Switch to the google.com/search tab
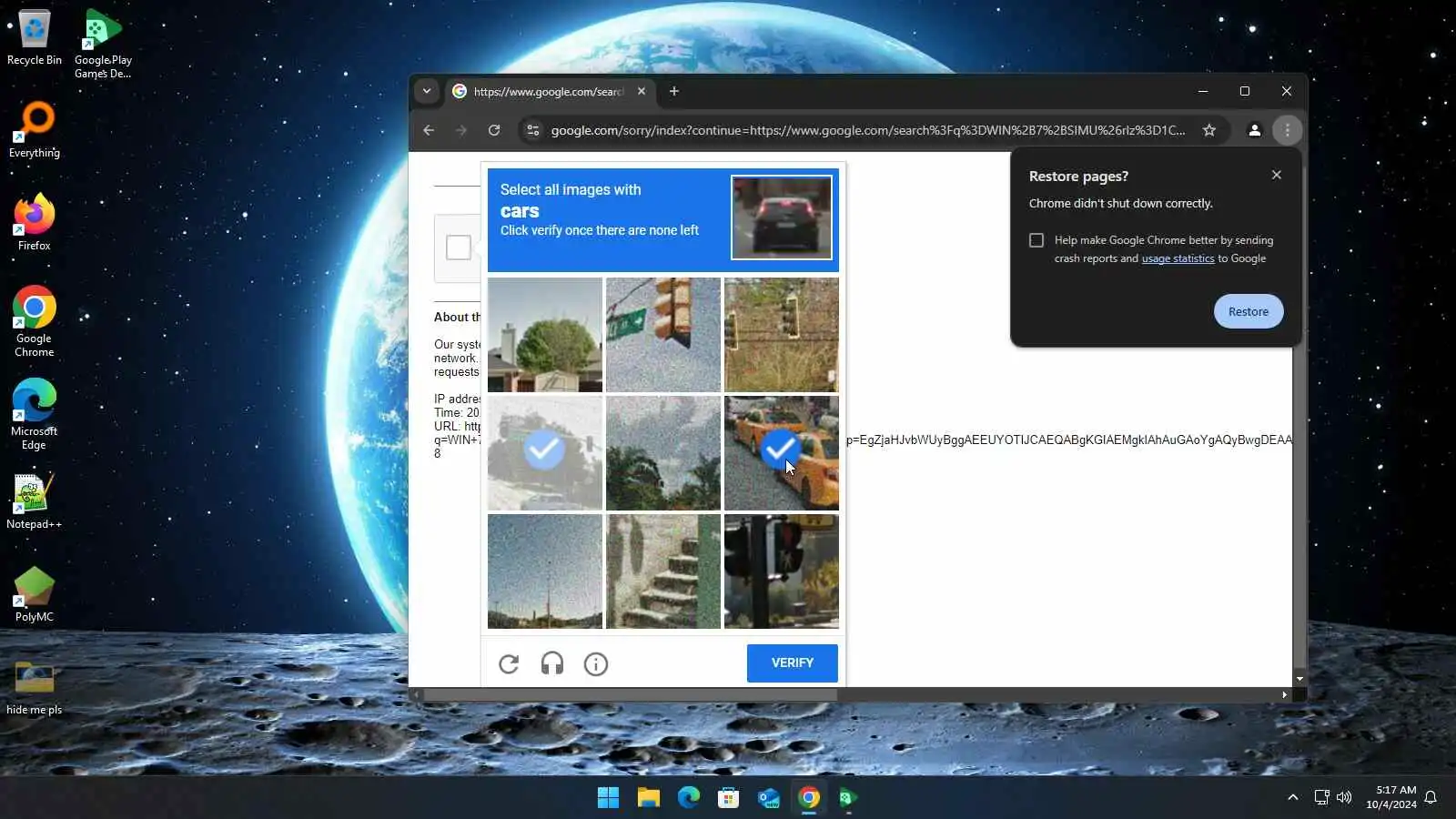The height and width of the screenshot is (819, 1456). (549, 91)
